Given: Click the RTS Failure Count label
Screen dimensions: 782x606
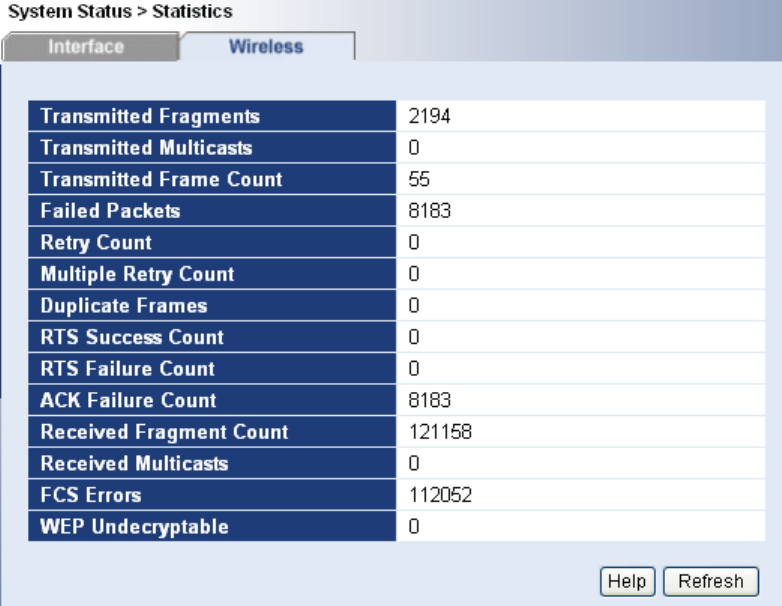Looking at the screenshot, I should 127,369.
